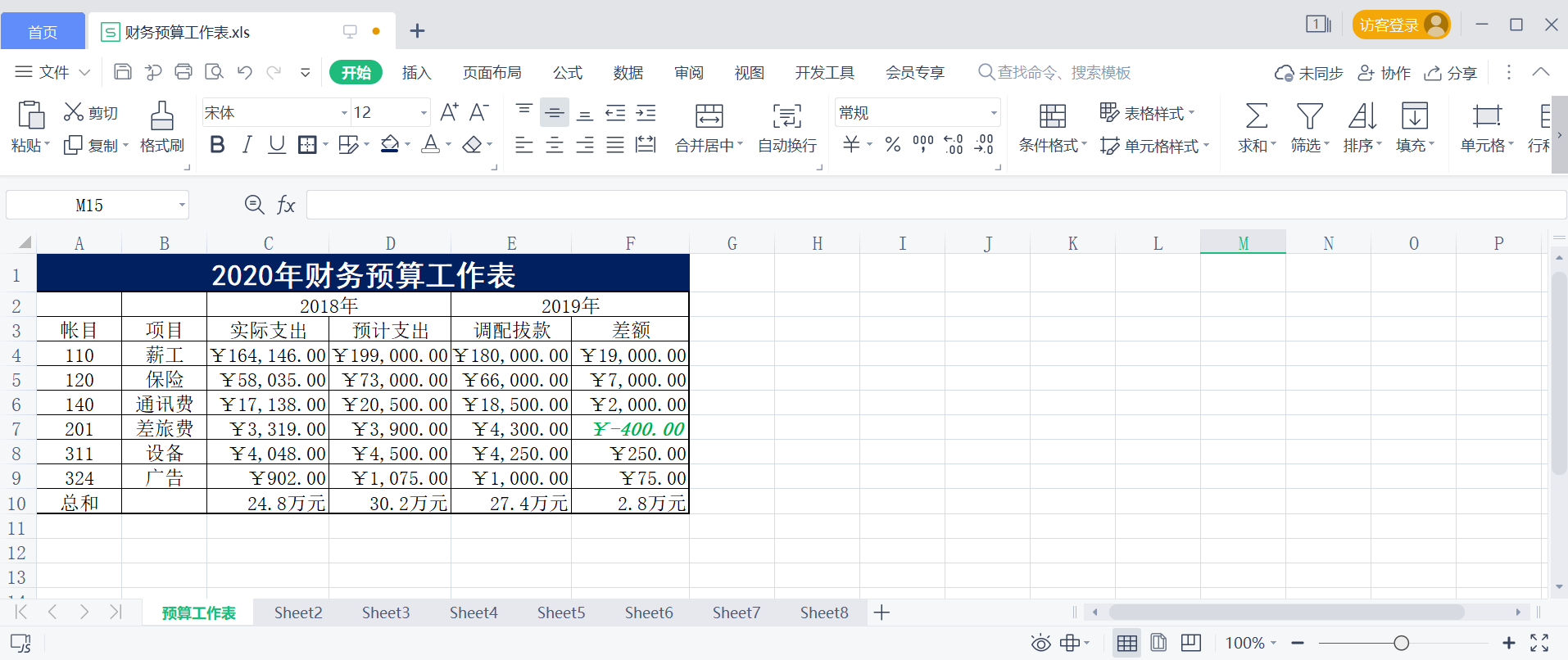Apply thousands separator style

coord(923,145)
